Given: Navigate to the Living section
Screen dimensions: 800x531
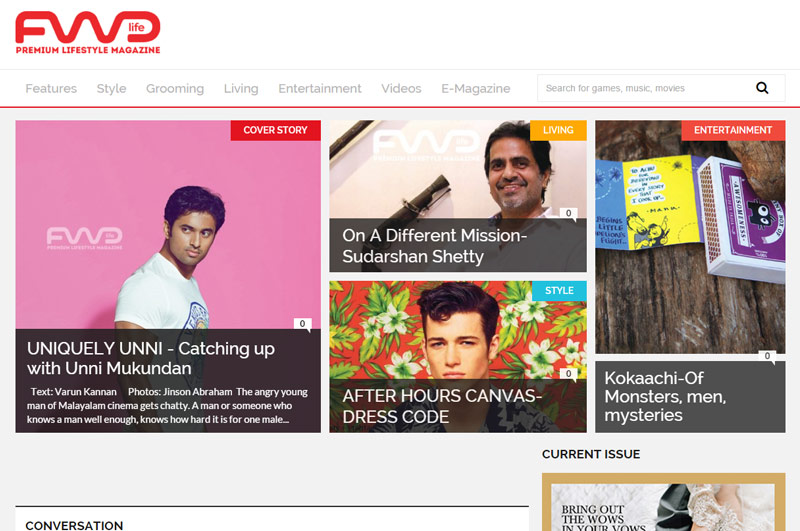Looking at the screenshot, I should point(241,88).
